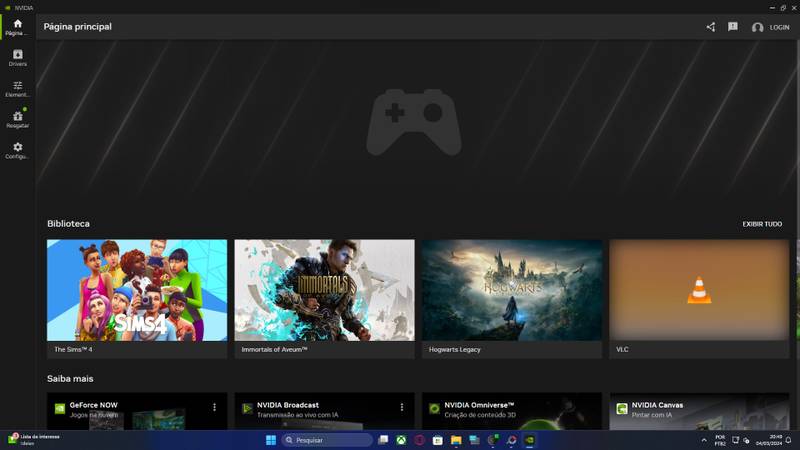Open File Explorer from taskbar
Image resolution: width=800 pixels, height=450 pixels.
pyautogui.click(x=456, y=440)
